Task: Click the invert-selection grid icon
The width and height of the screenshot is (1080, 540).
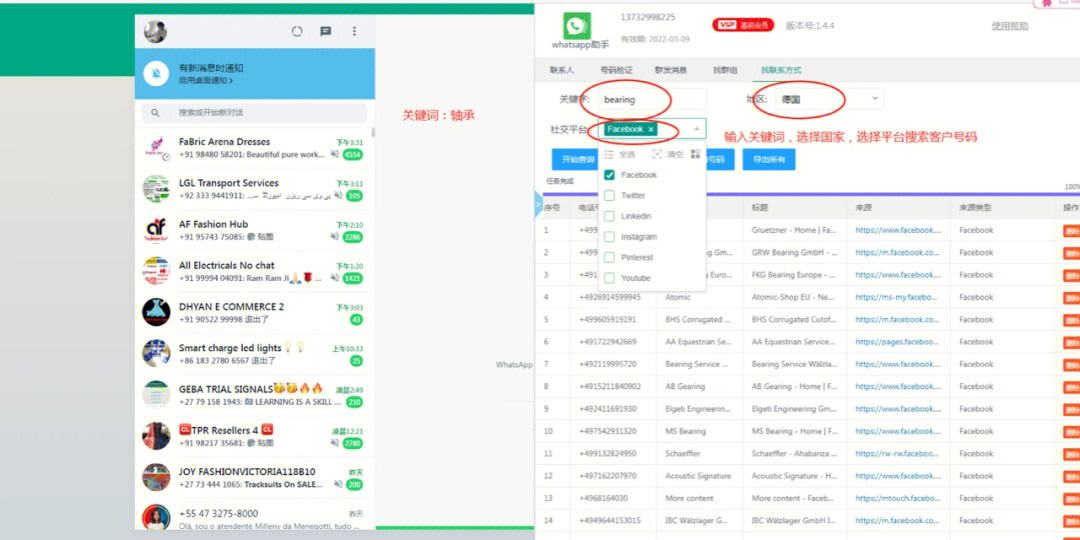Action: pyautogui.click(x=695, y=154)
